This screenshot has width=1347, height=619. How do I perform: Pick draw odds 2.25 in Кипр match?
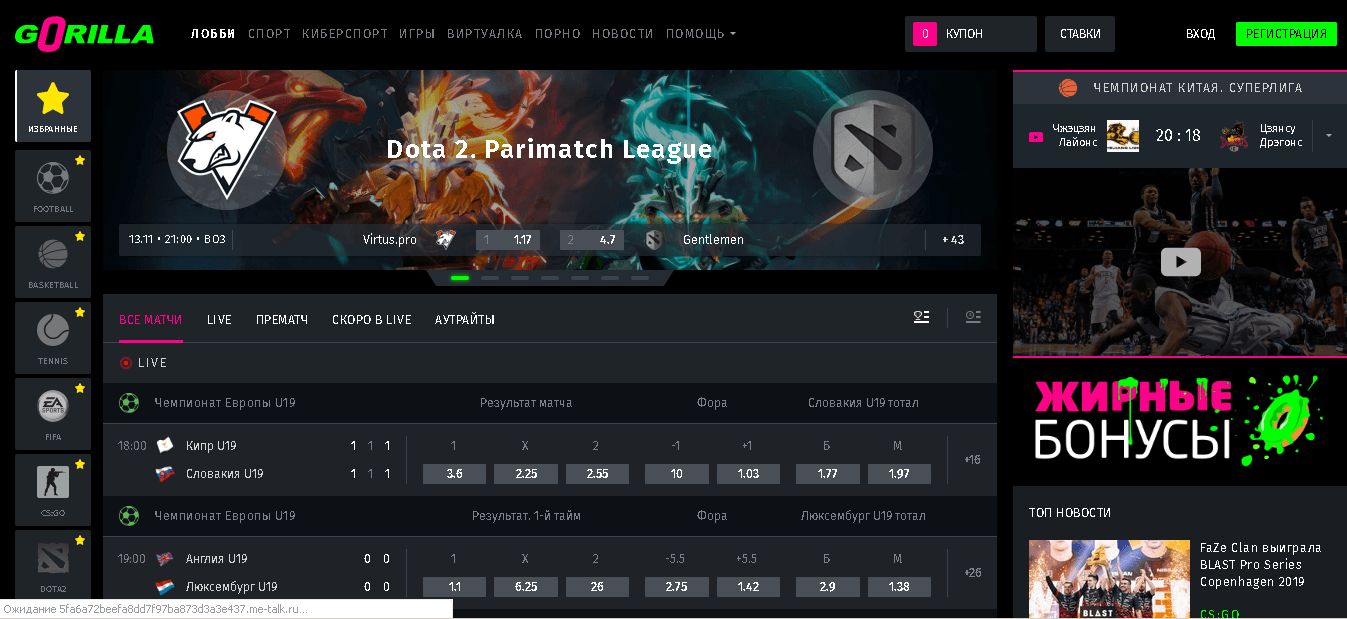tap(525, 474)
